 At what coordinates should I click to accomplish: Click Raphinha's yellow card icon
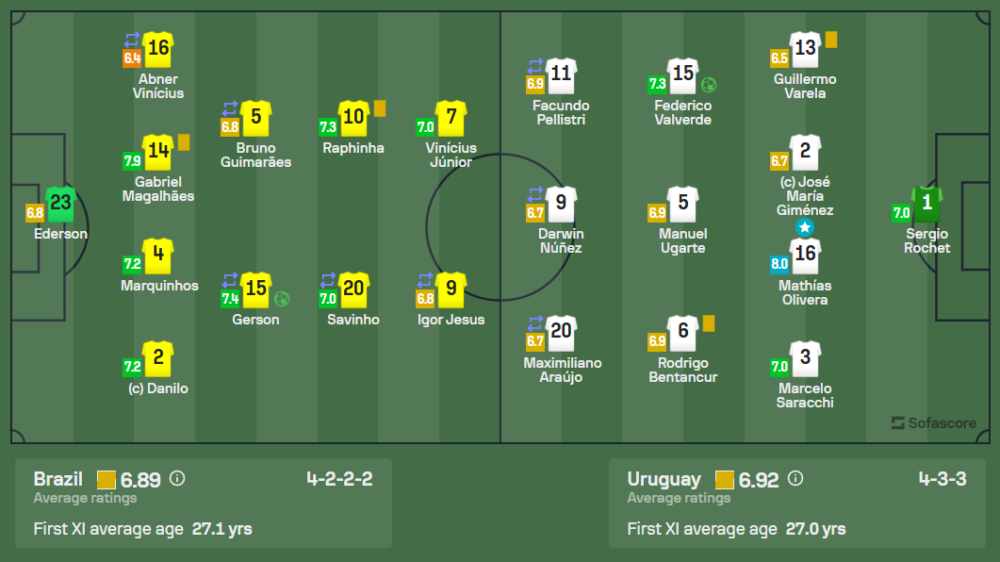pyautogui.click(x=380, y=108)
